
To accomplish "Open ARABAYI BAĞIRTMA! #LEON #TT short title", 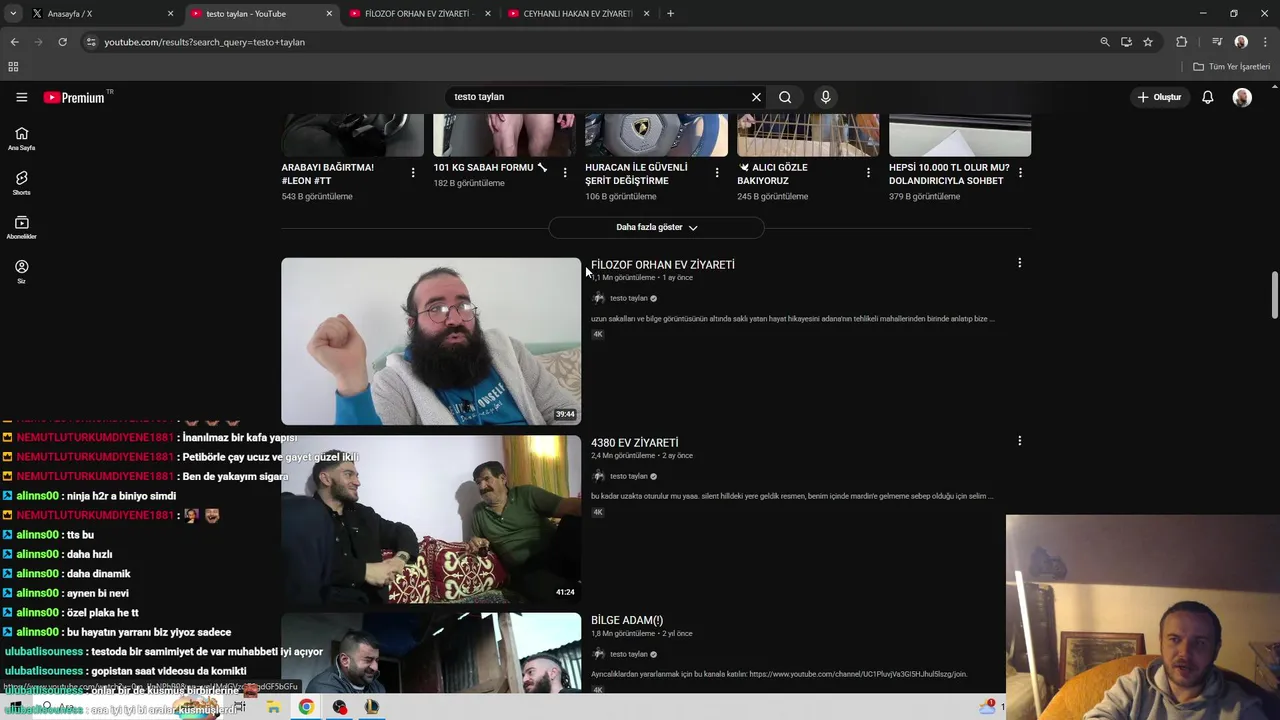I will 328,174.
